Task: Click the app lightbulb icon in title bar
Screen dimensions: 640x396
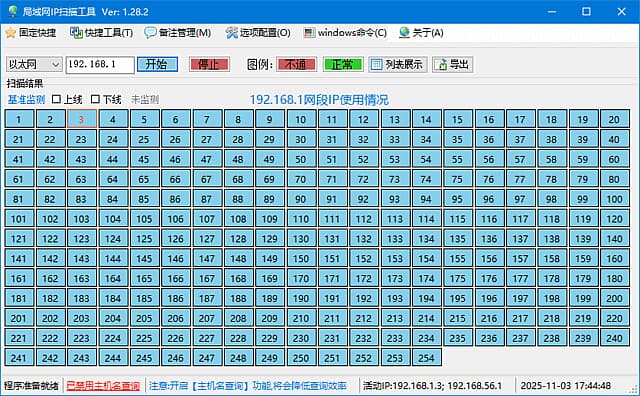Action: click(13, 11)
